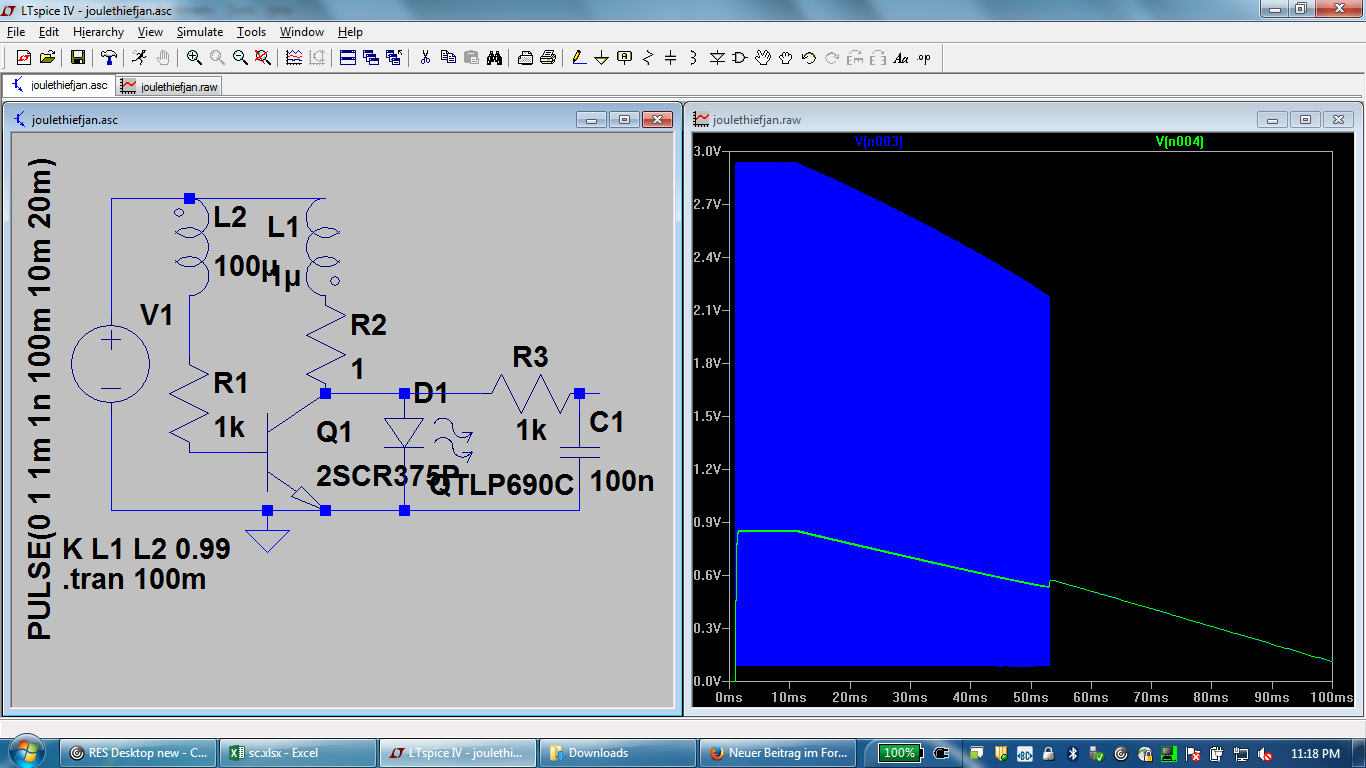Viewport: 1366px width, 768px height.
Task: Select the Draw Wire pencil tool
Action: (x=579, y=58)
